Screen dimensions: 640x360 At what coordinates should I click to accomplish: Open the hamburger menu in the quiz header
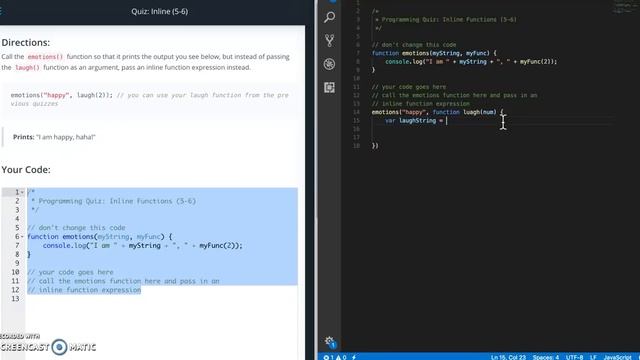coord(1,11)
